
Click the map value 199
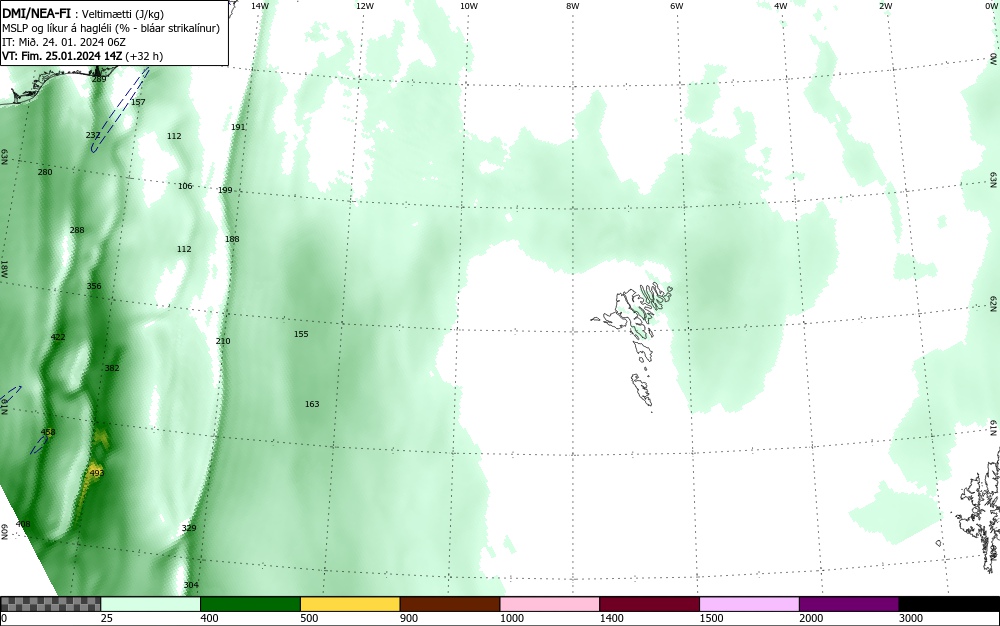point(225,190)
